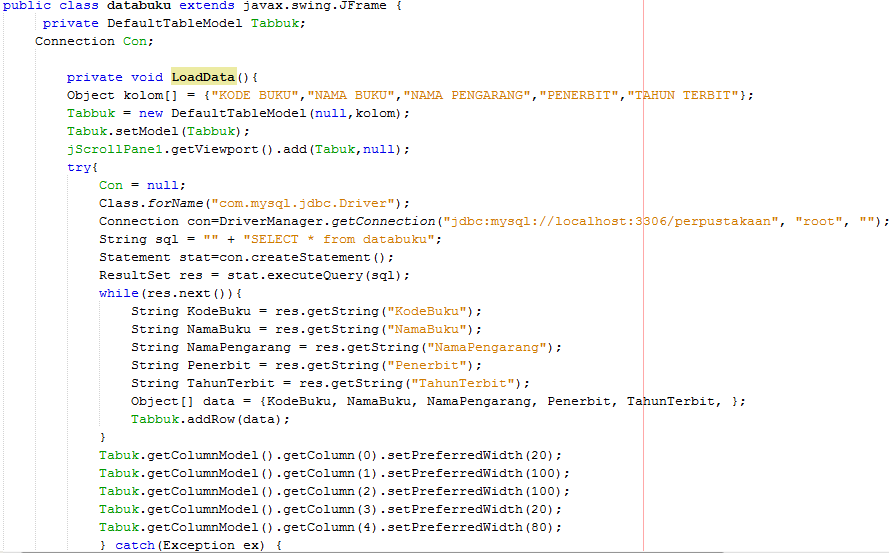
Task: Click the catch keyword
Action: 135,546
